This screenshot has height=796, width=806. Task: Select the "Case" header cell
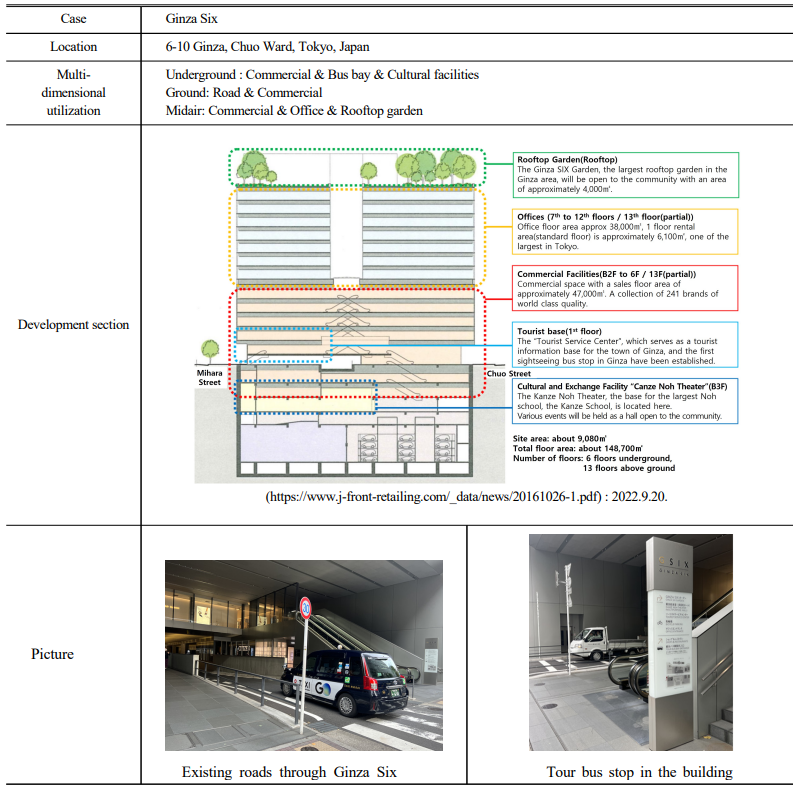point(74,19)
